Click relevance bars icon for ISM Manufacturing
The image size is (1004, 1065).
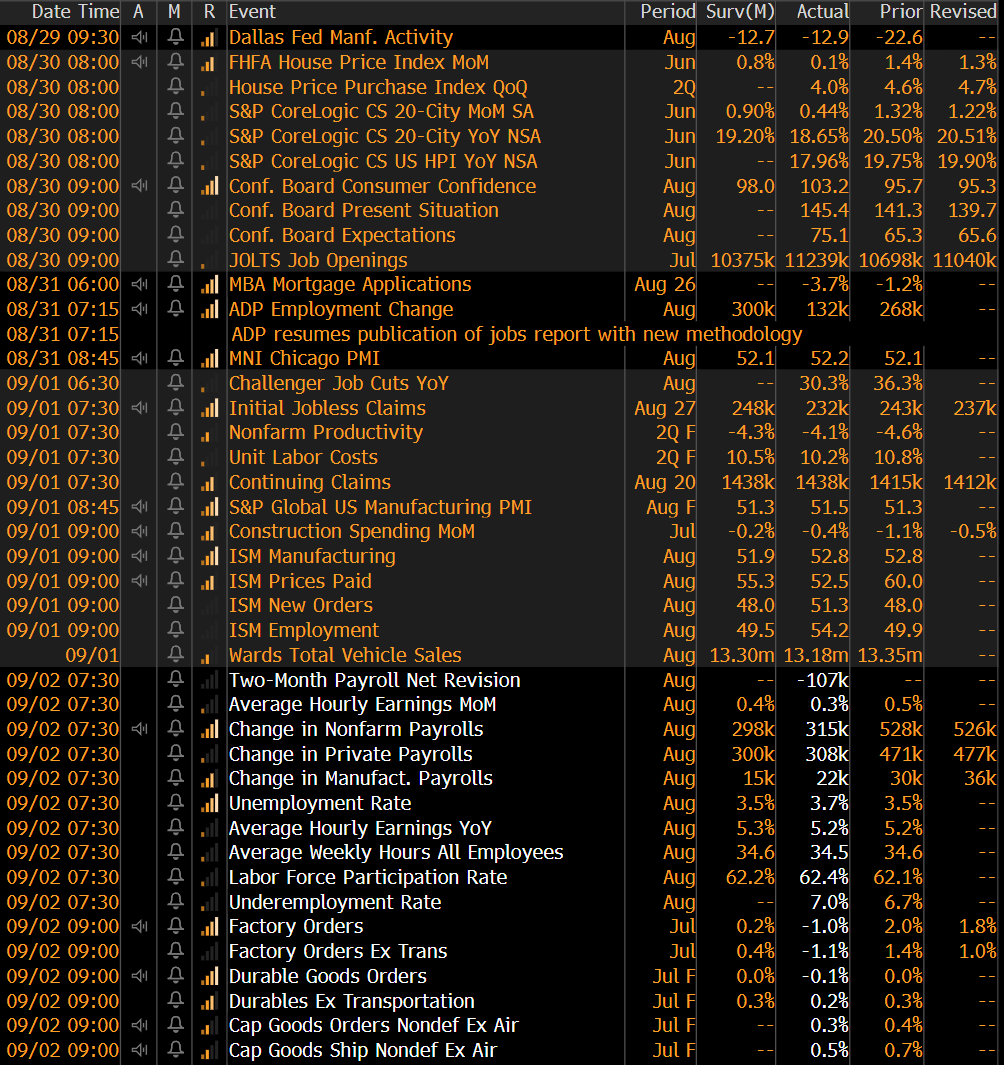(209, 556)
